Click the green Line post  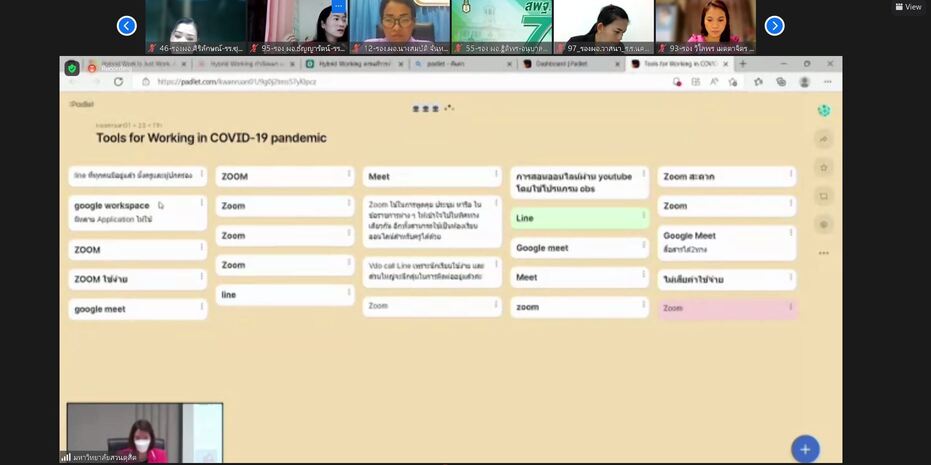pos(580,218)
